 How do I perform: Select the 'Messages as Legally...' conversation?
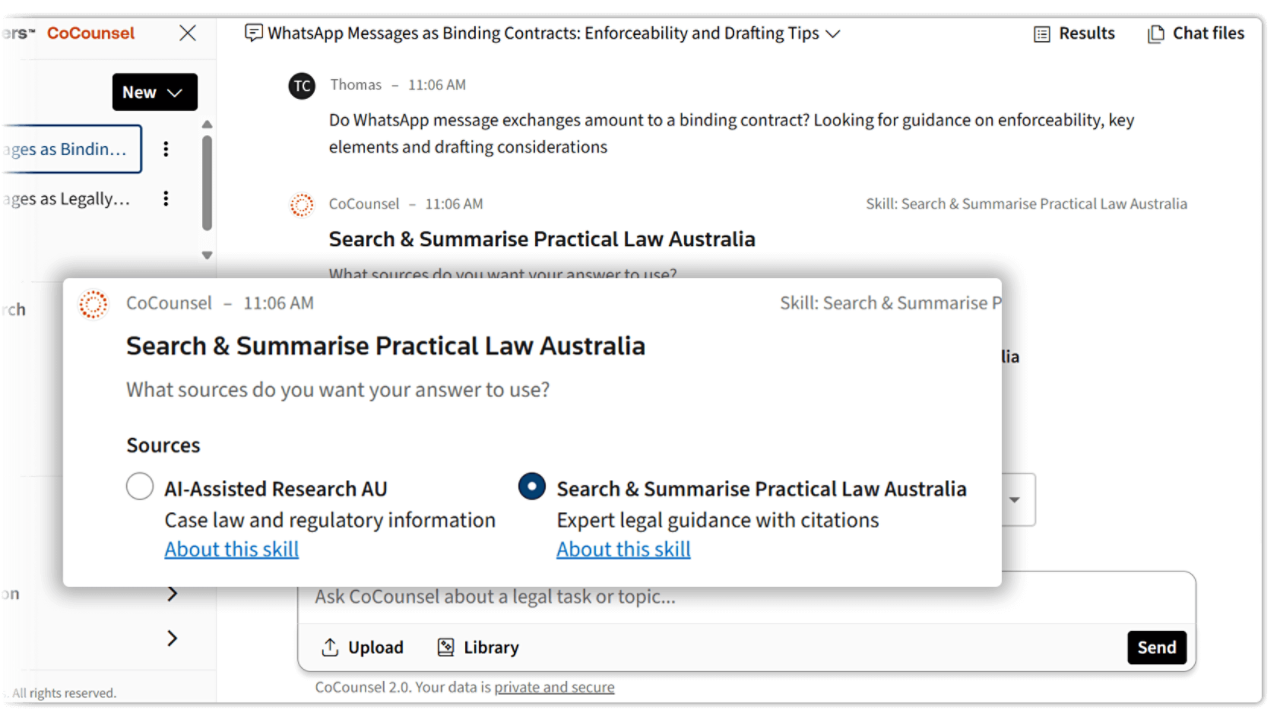tap(65, 198)
